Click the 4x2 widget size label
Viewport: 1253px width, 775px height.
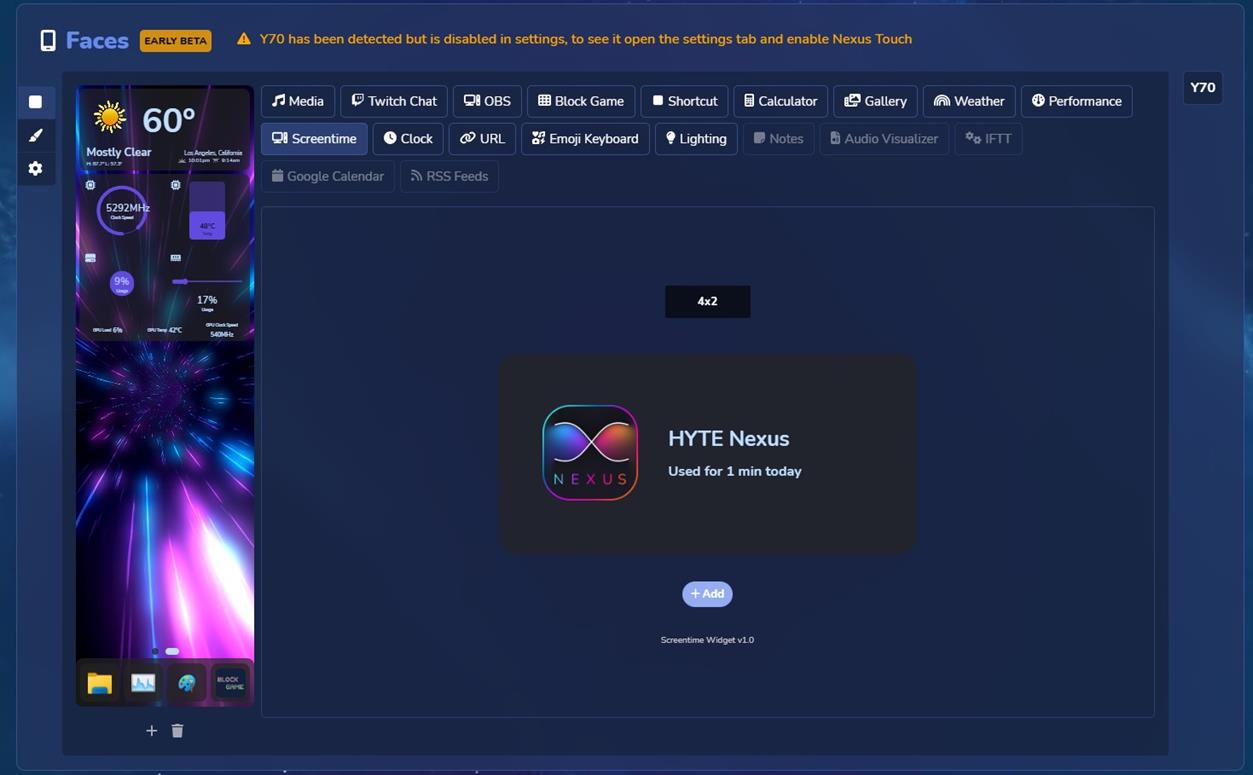tap(707, 301)
